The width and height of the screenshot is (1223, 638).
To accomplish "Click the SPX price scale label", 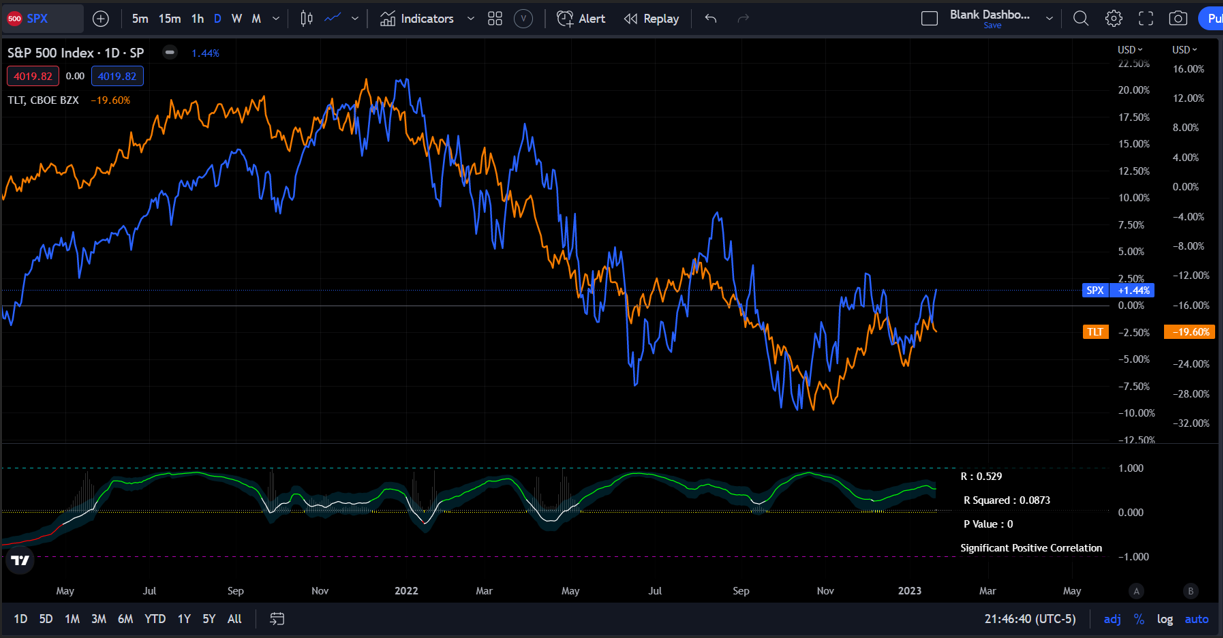I will (1095, 290).
